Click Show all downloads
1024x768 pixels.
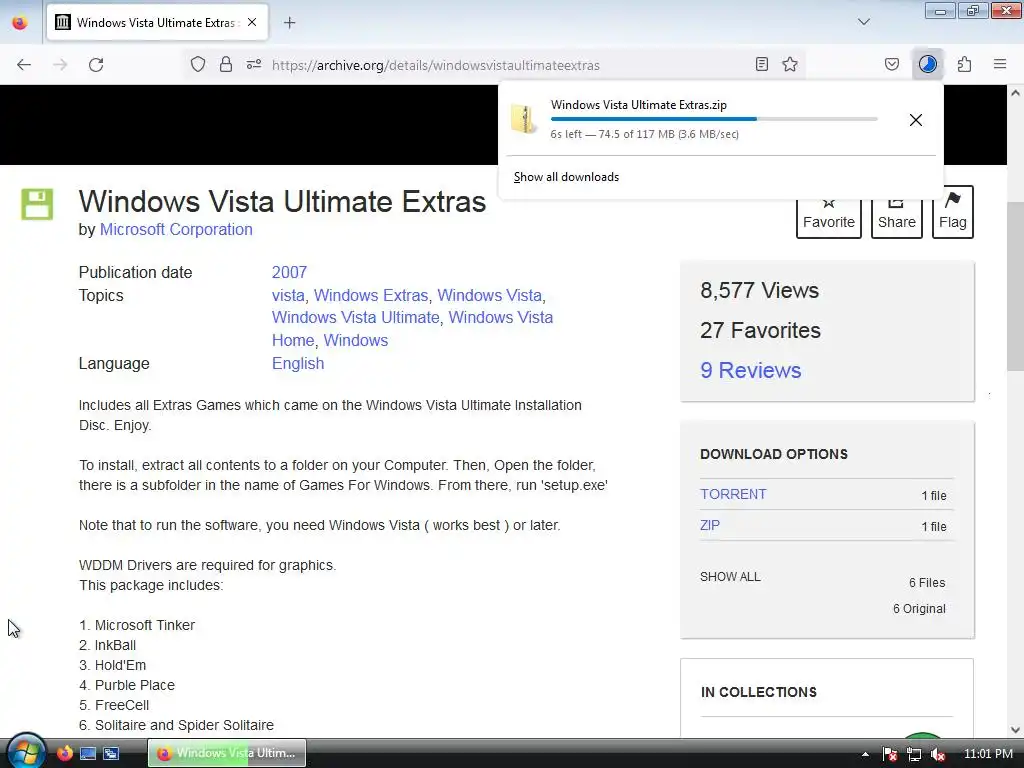[x=566, y=177]
